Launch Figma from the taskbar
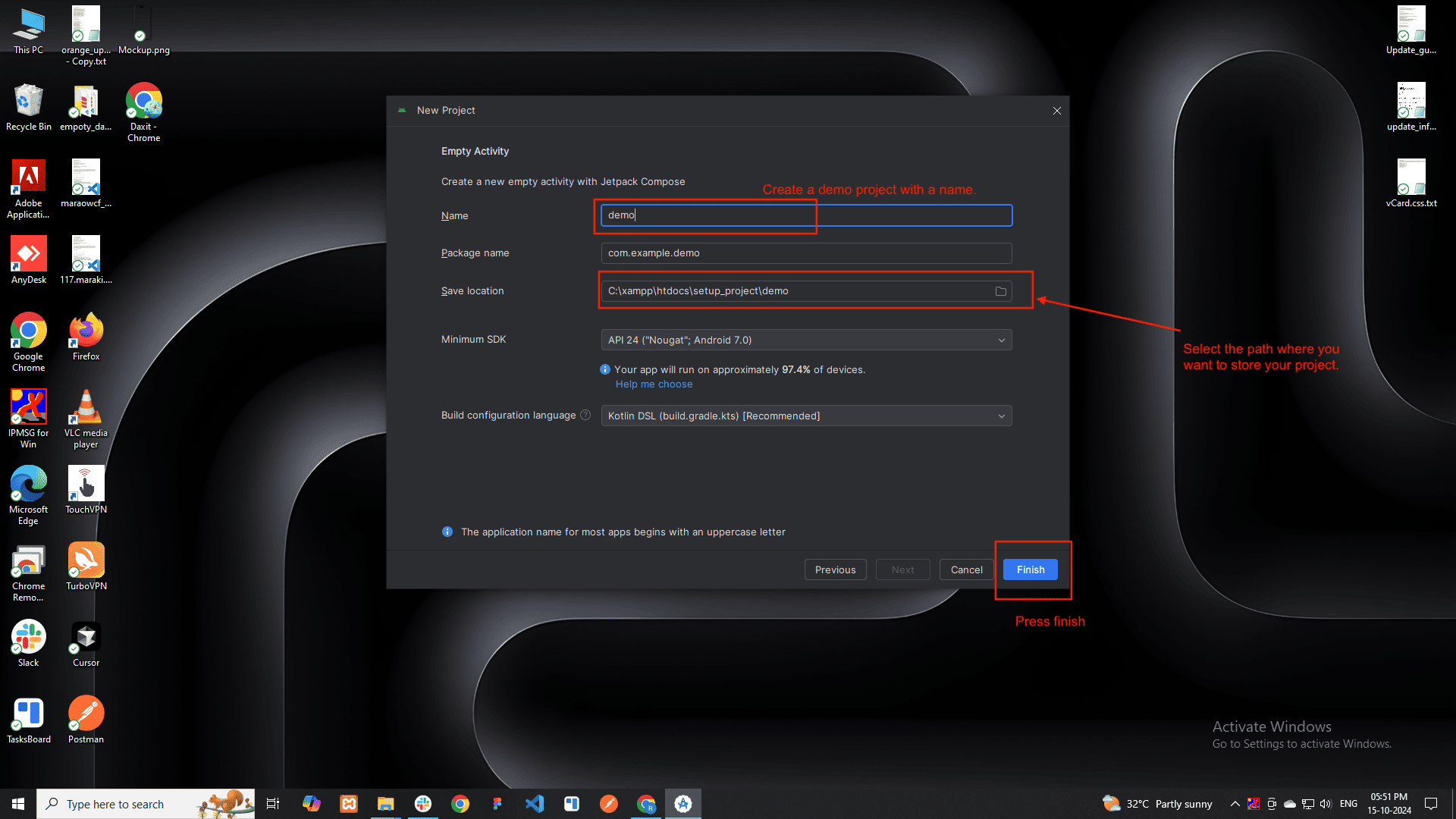This screenshot has height=819, width=1456. [x=497, y=803]
